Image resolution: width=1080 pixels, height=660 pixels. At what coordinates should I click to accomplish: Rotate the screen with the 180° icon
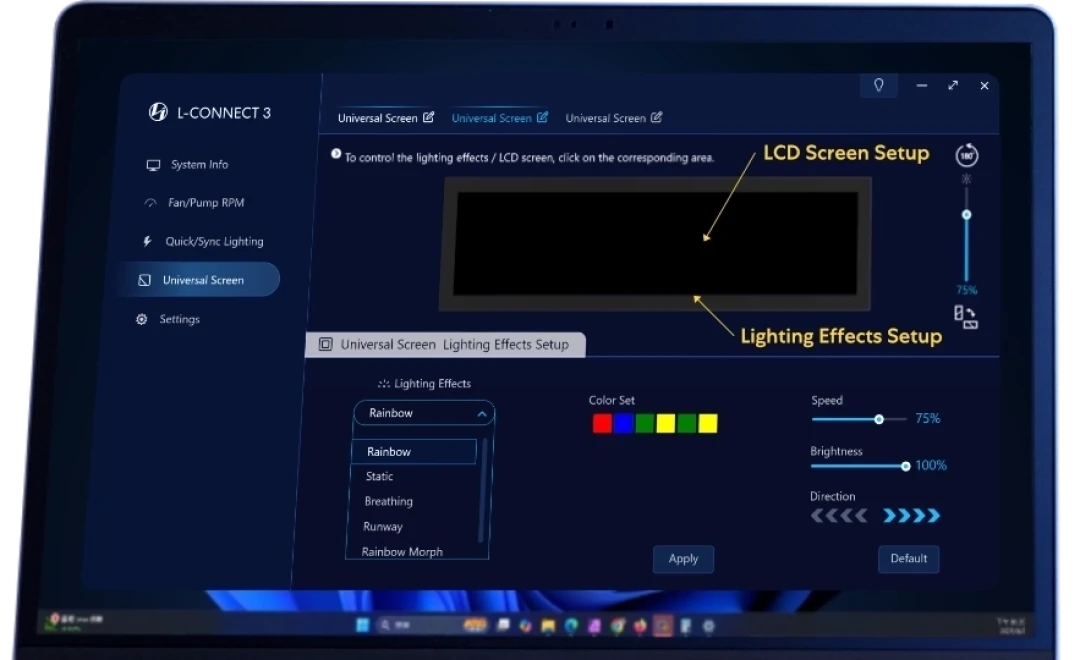[x=966, y=155]
